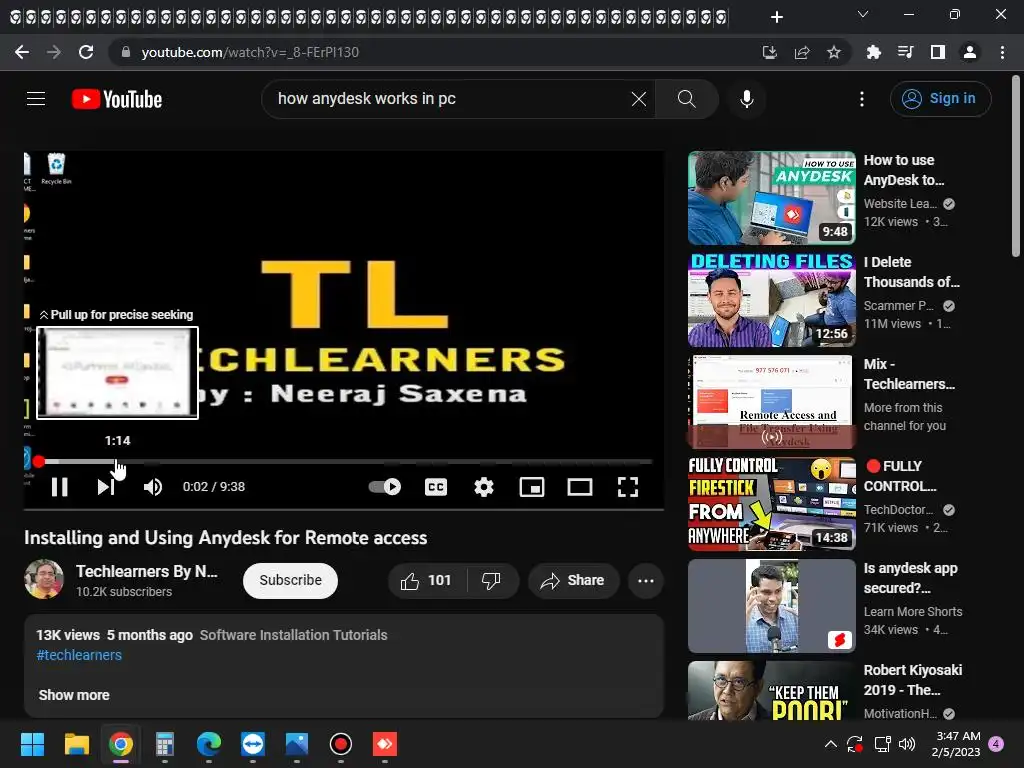
Task: Mute the video volume
Action: 153,487
